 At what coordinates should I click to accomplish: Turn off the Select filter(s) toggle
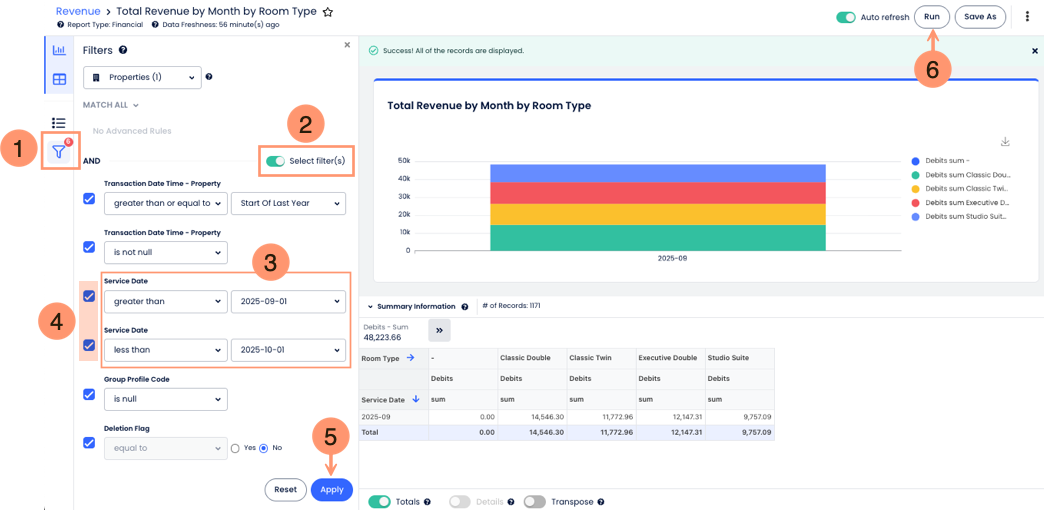[x=275, y=161]
